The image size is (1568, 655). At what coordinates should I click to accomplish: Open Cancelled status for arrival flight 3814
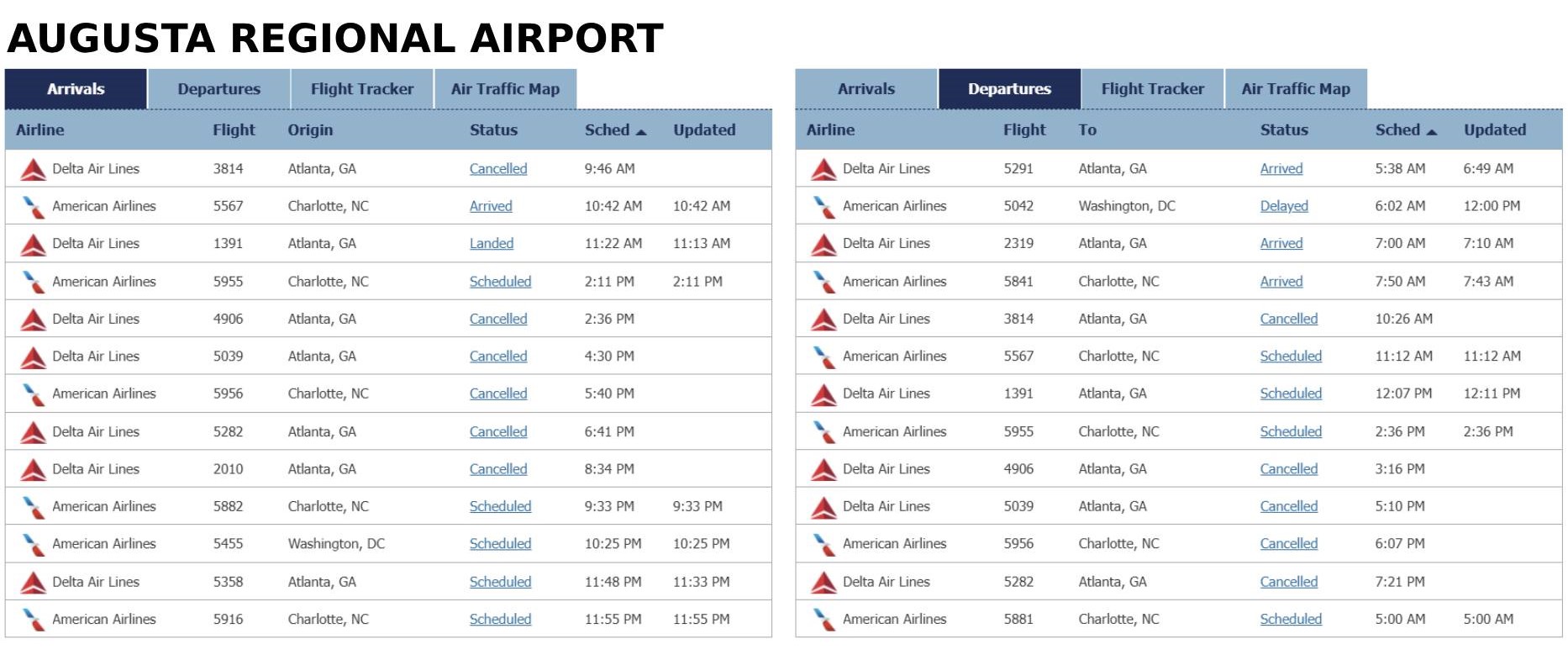pos(498,169)
